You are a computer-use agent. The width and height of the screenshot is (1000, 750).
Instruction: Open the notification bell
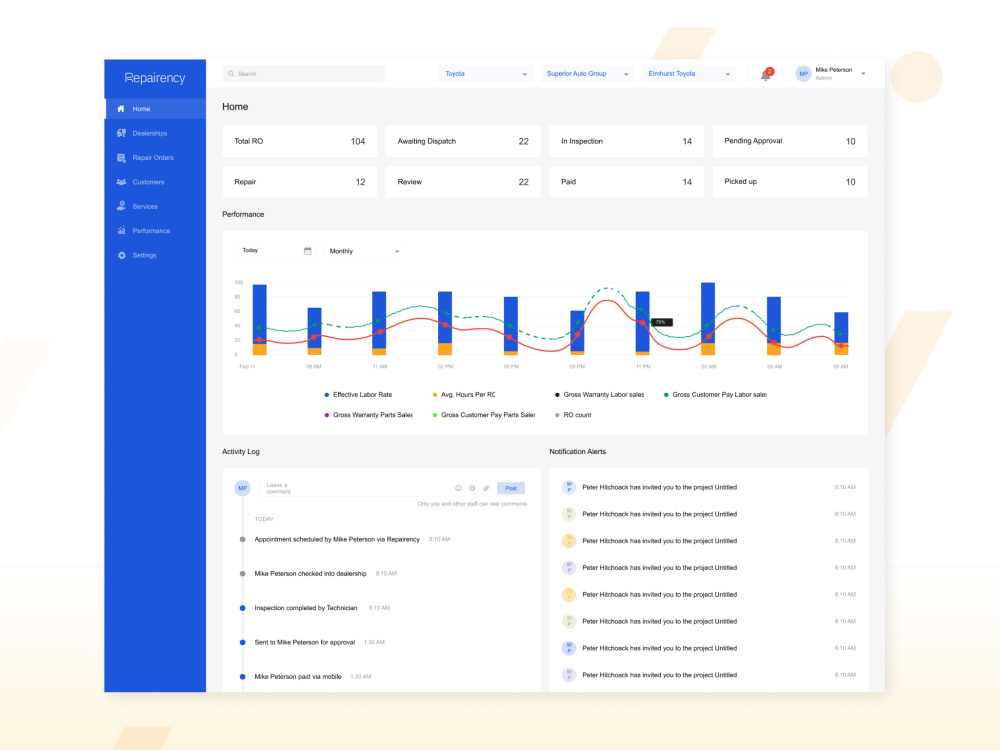click(x=766, y=75)
